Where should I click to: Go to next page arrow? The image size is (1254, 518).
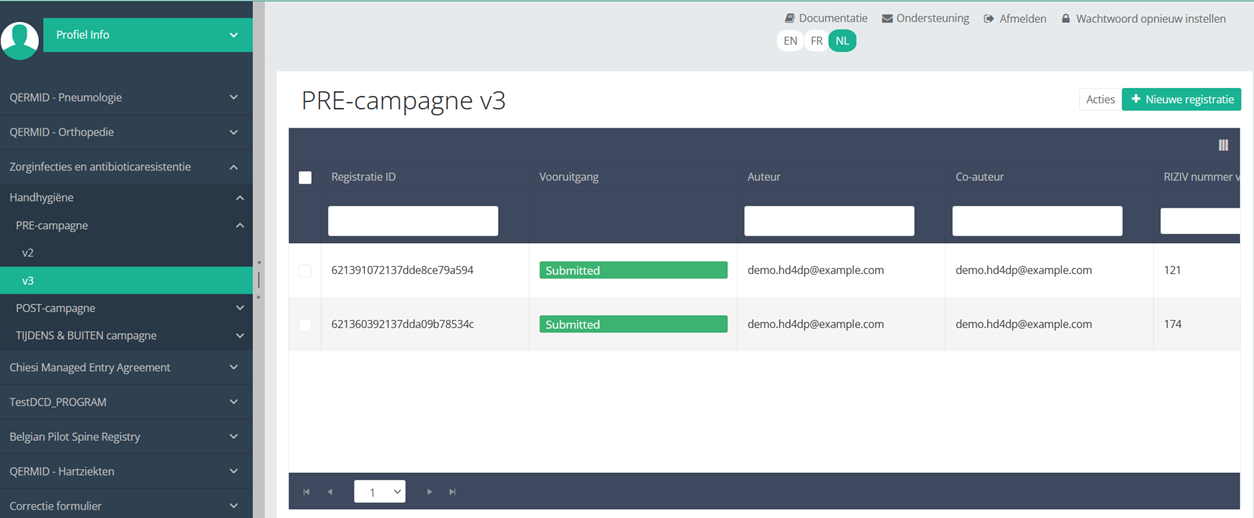(x=429, y=492)
